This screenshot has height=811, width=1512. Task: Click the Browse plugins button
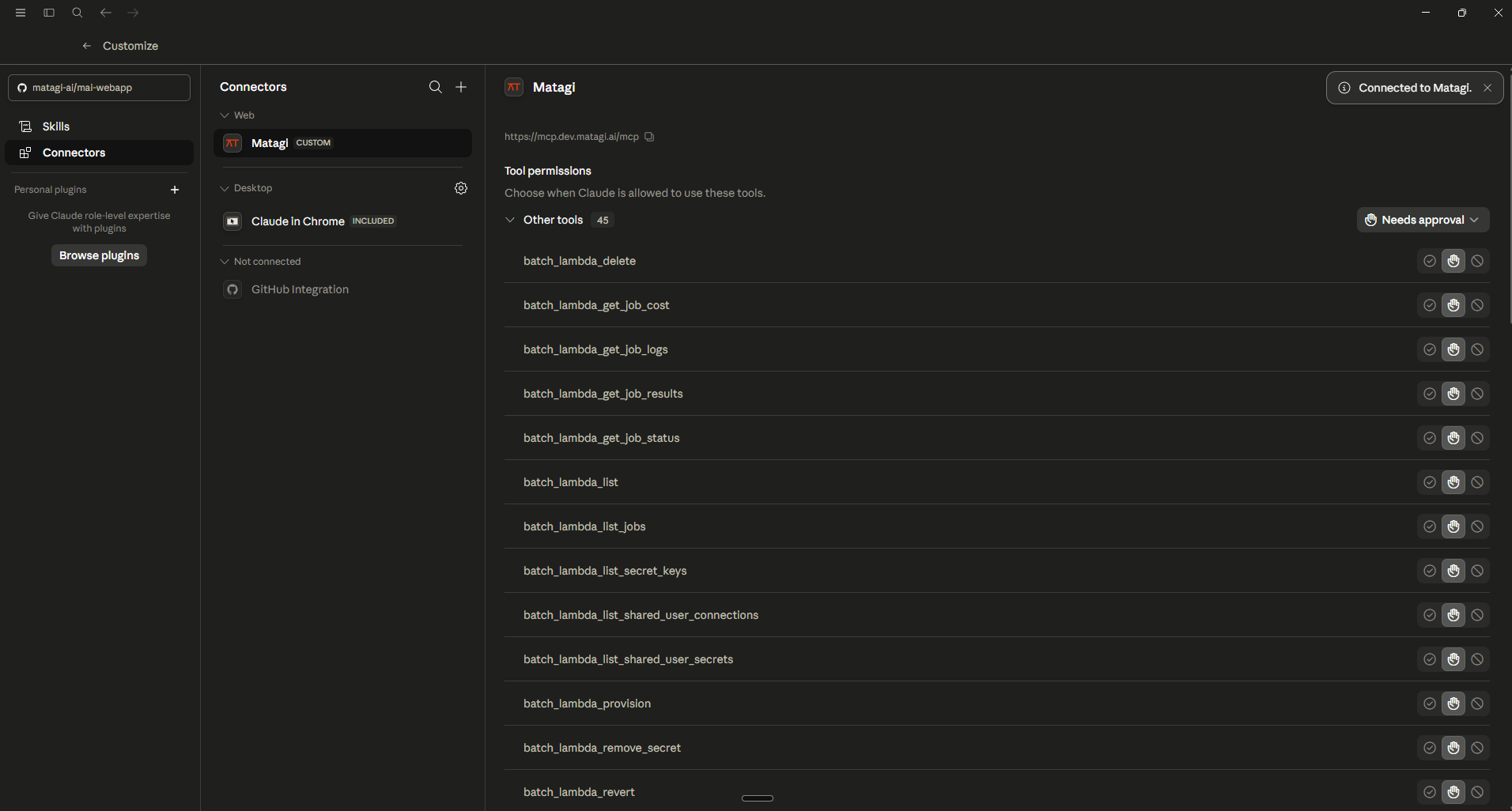pos(99,255)
